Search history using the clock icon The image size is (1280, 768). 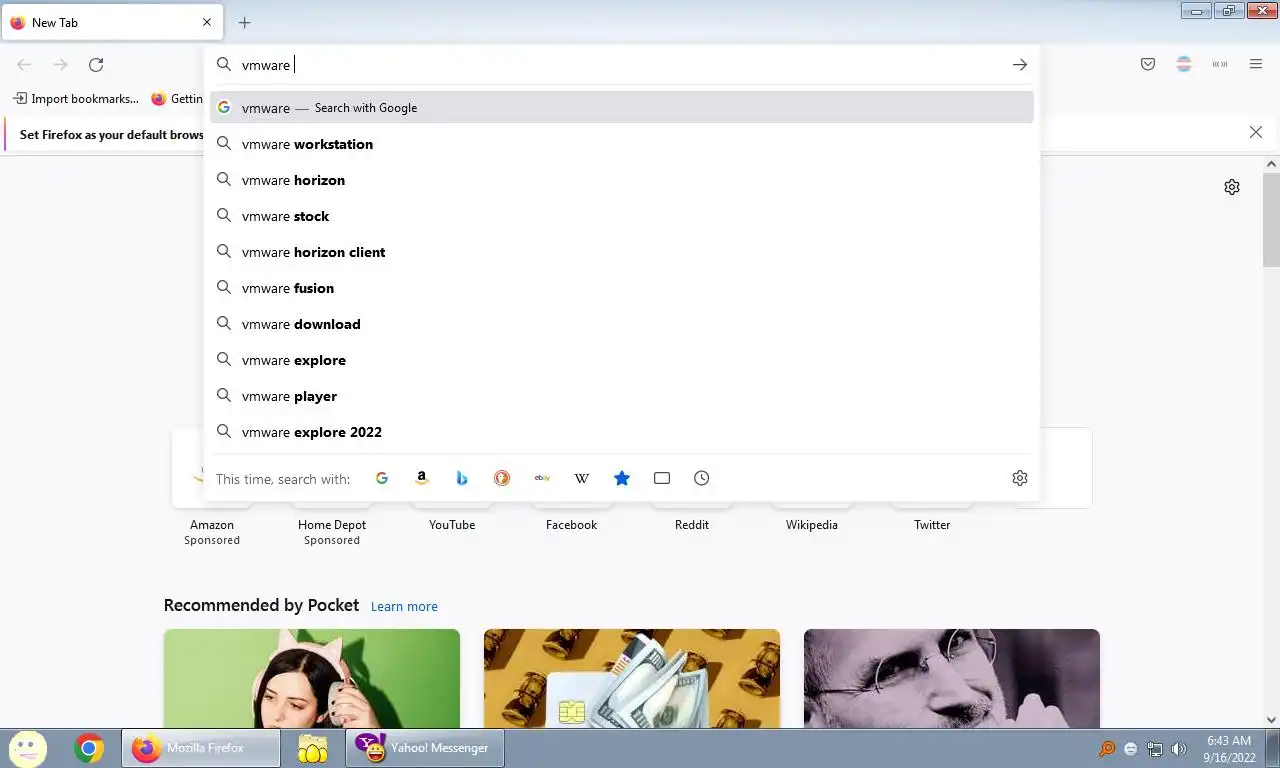pos(702,478)
